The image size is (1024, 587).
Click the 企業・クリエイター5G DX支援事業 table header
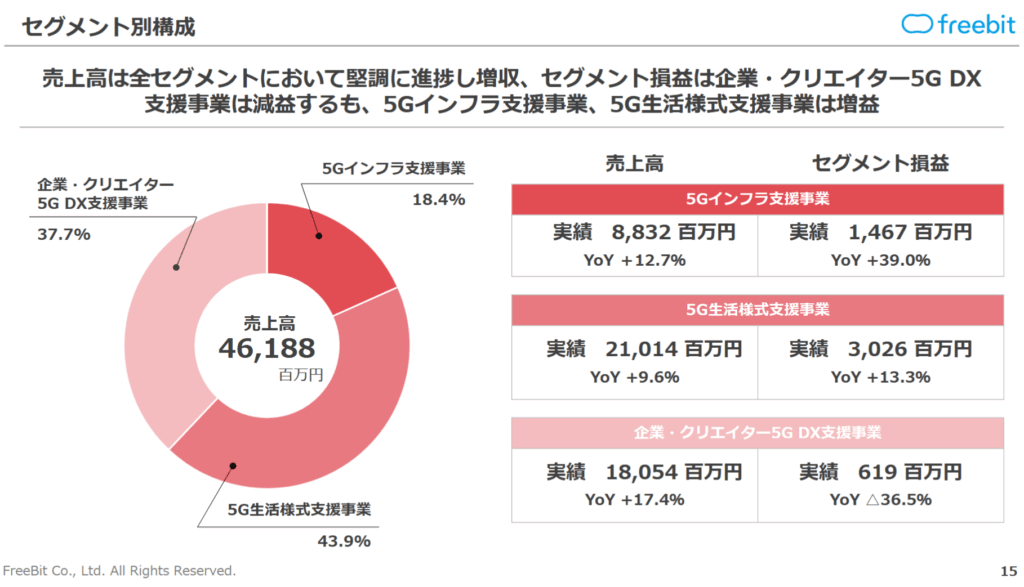point(757,433)
